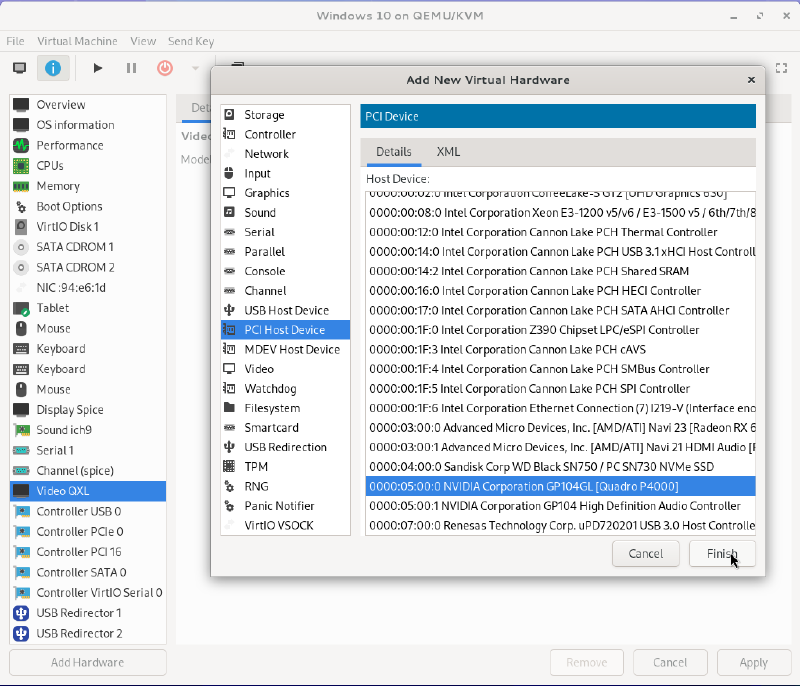Select Intel Ethernet Connection I219-V device
Image resolution: width=800 pixels, height=686 pixels.
(560, 408)
